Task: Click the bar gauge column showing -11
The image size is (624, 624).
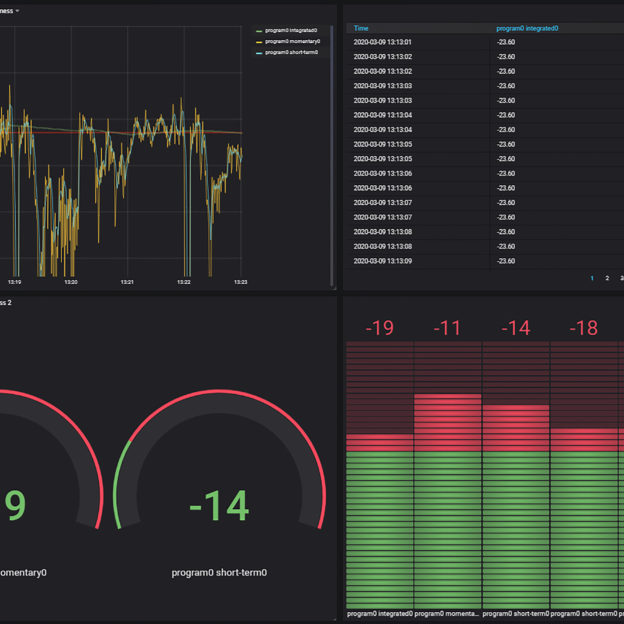Action: pos(448,474)
